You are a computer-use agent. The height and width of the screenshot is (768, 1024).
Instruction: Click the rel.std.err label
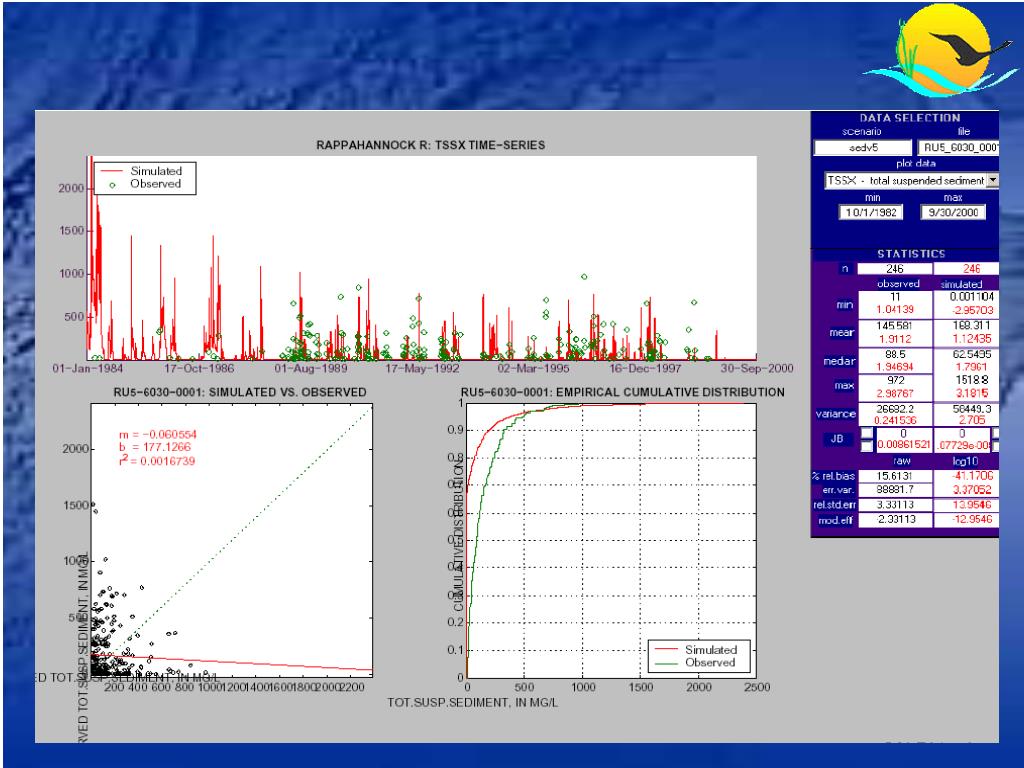pyautogui.click(x=835, y=505)
